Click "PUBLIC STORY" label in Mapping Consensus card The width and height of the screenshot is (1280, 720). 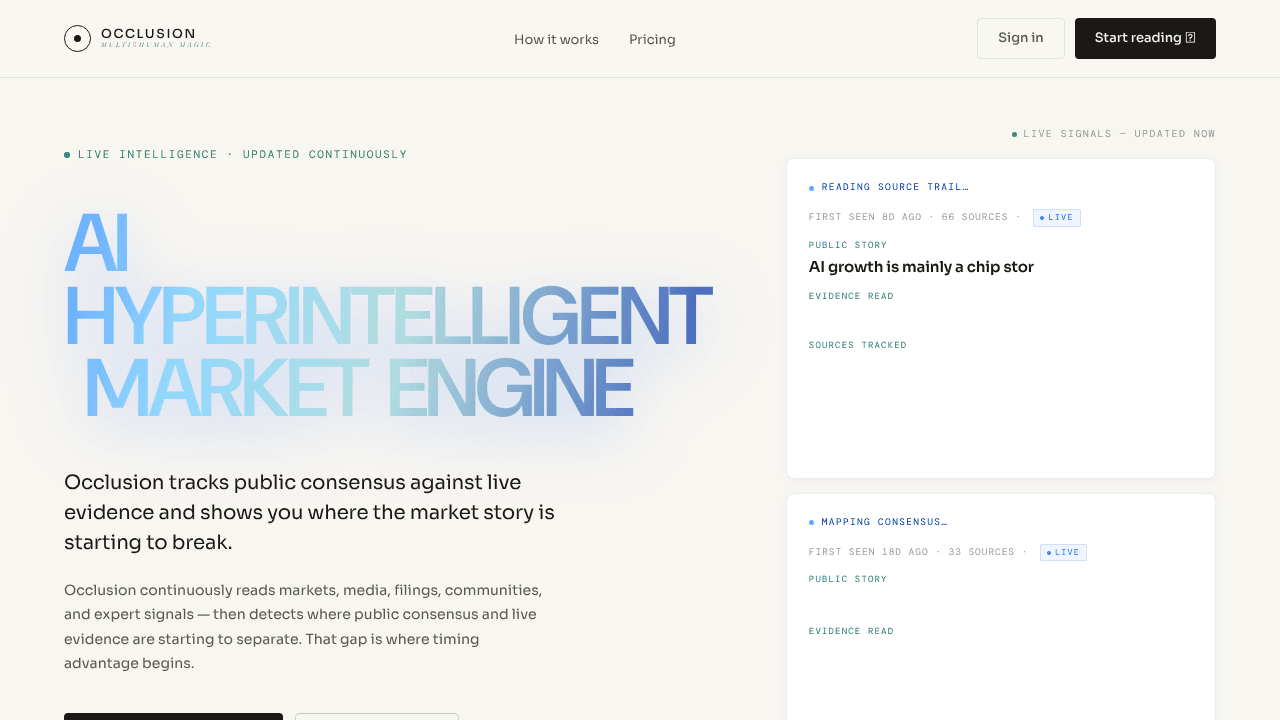pyautogui.click(x=848, y=579)
